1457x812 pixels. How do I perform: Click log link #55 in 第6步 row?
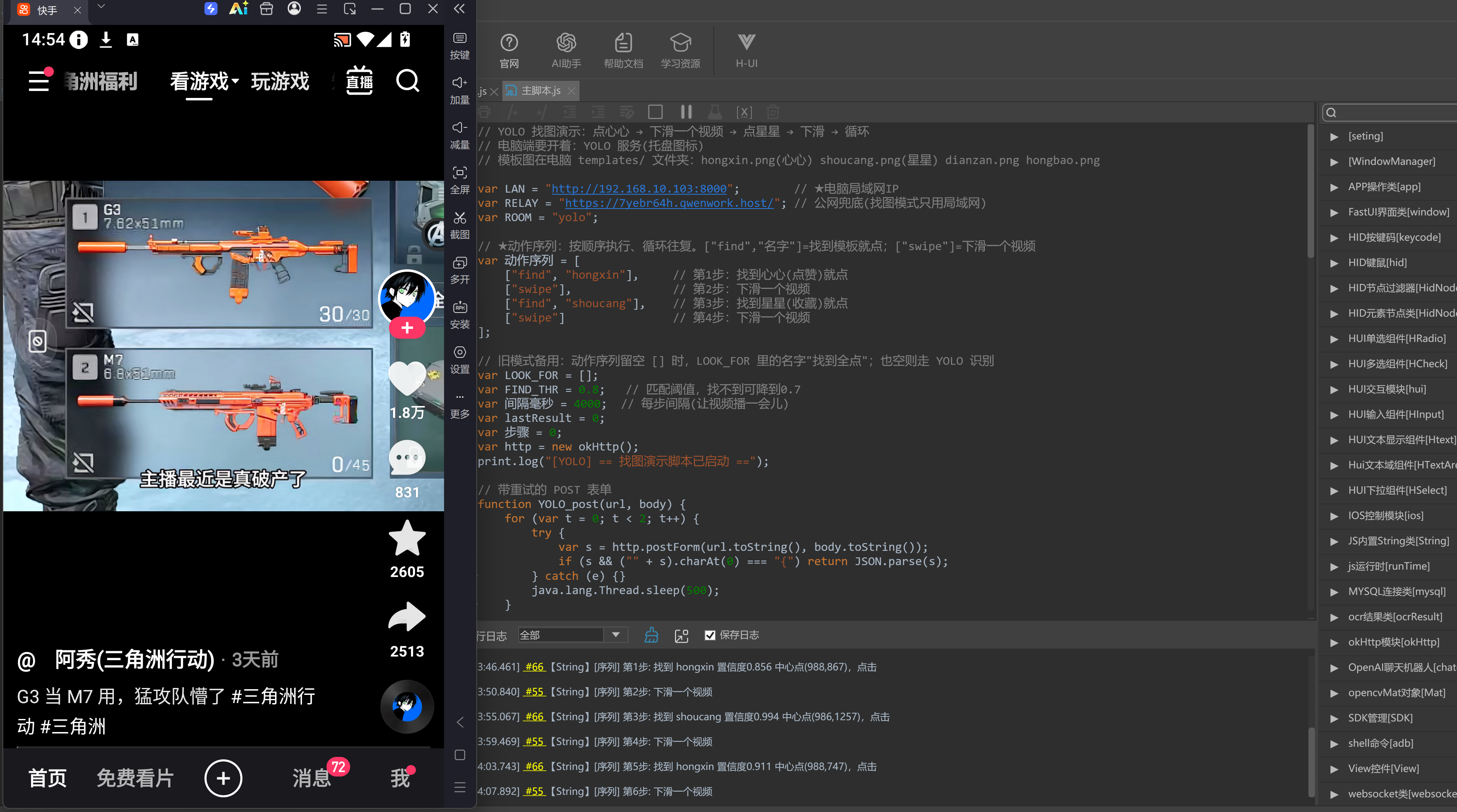pos(534,791)
